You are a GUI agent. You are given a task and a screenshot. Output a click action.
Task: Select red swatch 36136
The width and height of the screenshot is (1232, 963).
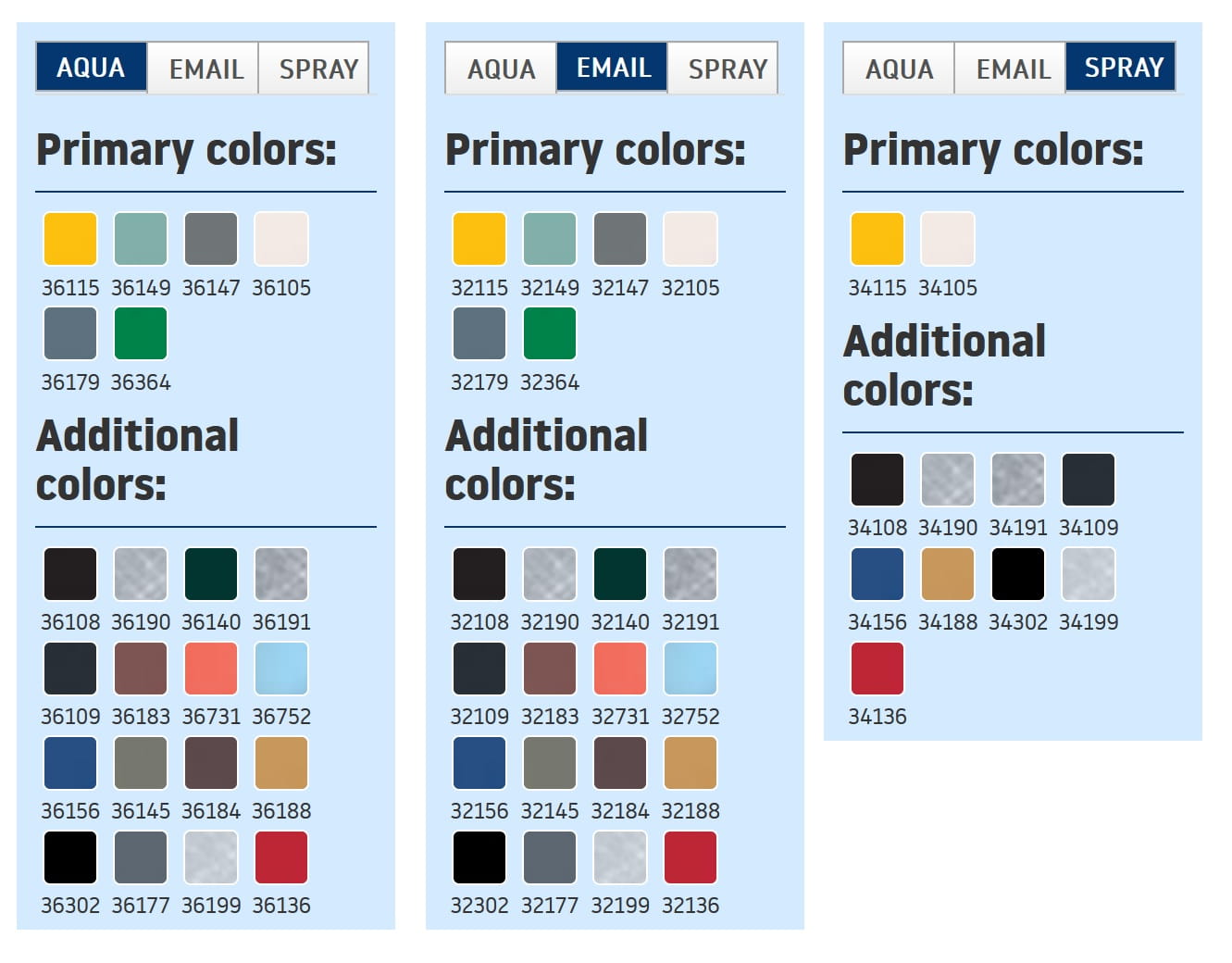pyautogui.click(x=281, y=857)
